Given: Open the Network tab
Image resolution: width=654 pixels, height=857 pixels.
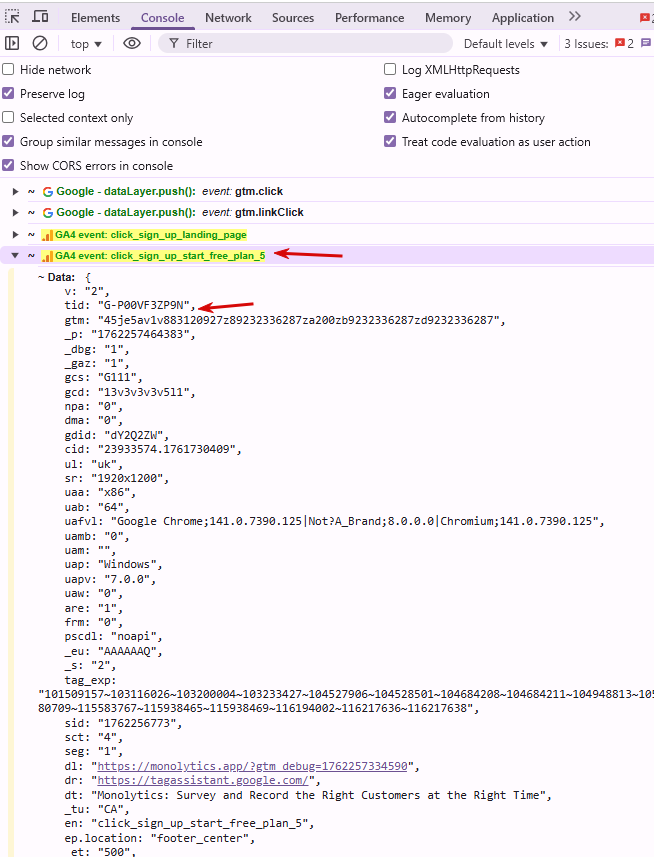Looking at the screenshot, I should tap(228, 17).
